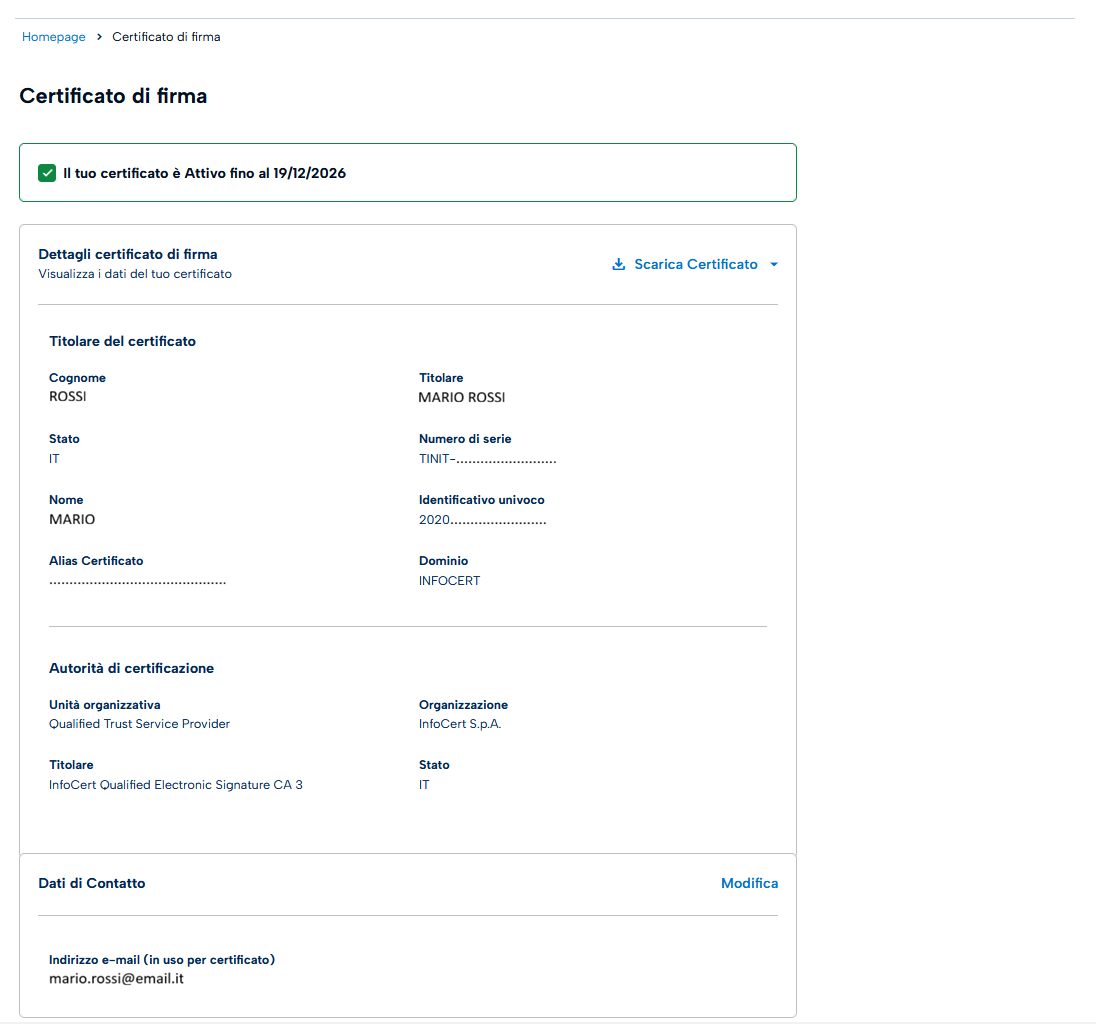Viewport: 1096px width, 1024px height.
Task: Click the certificate active until 19/12/2026 message
Action: [x=204, y=173]
